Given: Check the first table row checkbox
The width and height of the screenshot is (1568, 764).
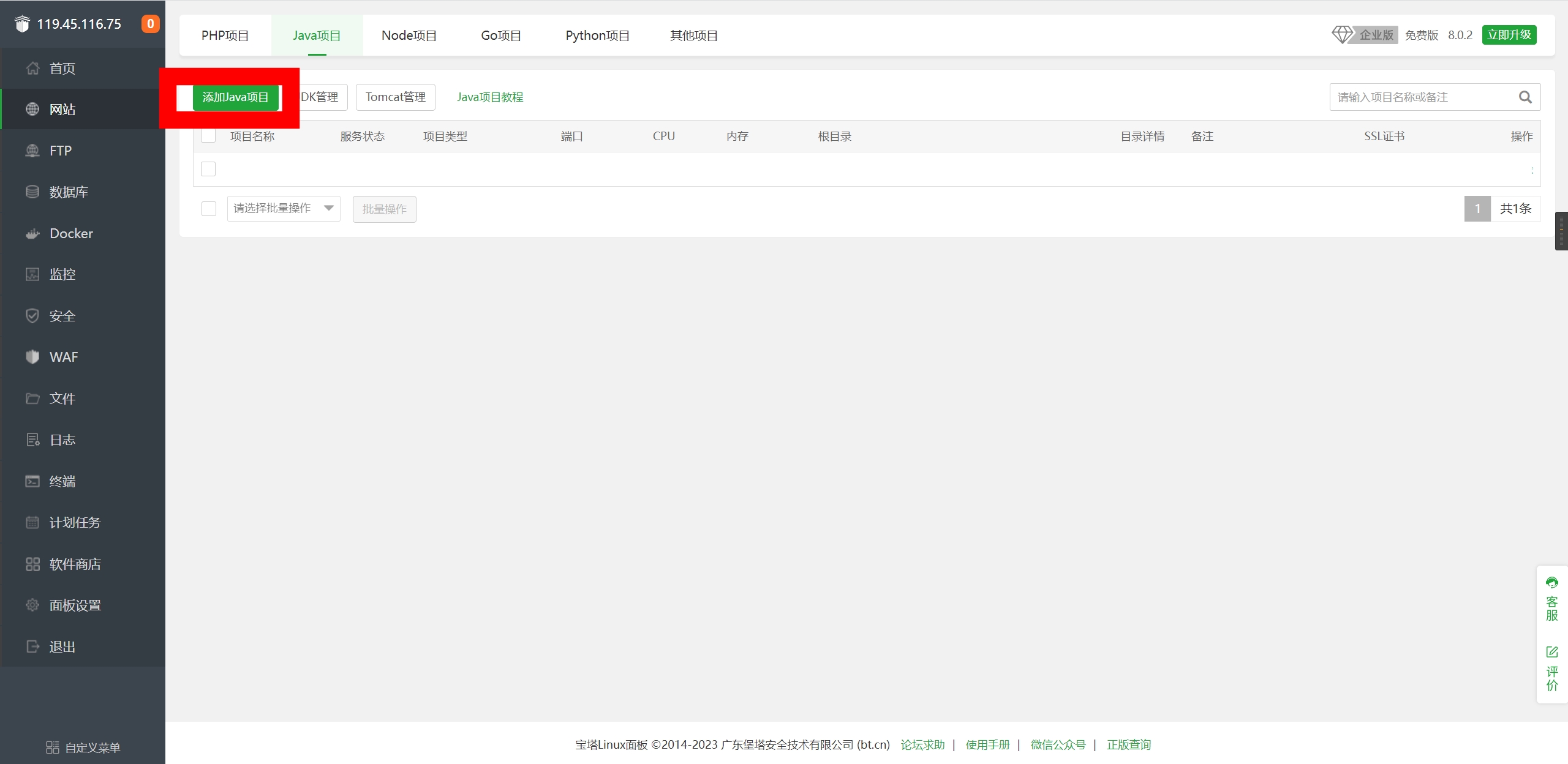Looking at the screenshot, I should click(x=208, y=169).
